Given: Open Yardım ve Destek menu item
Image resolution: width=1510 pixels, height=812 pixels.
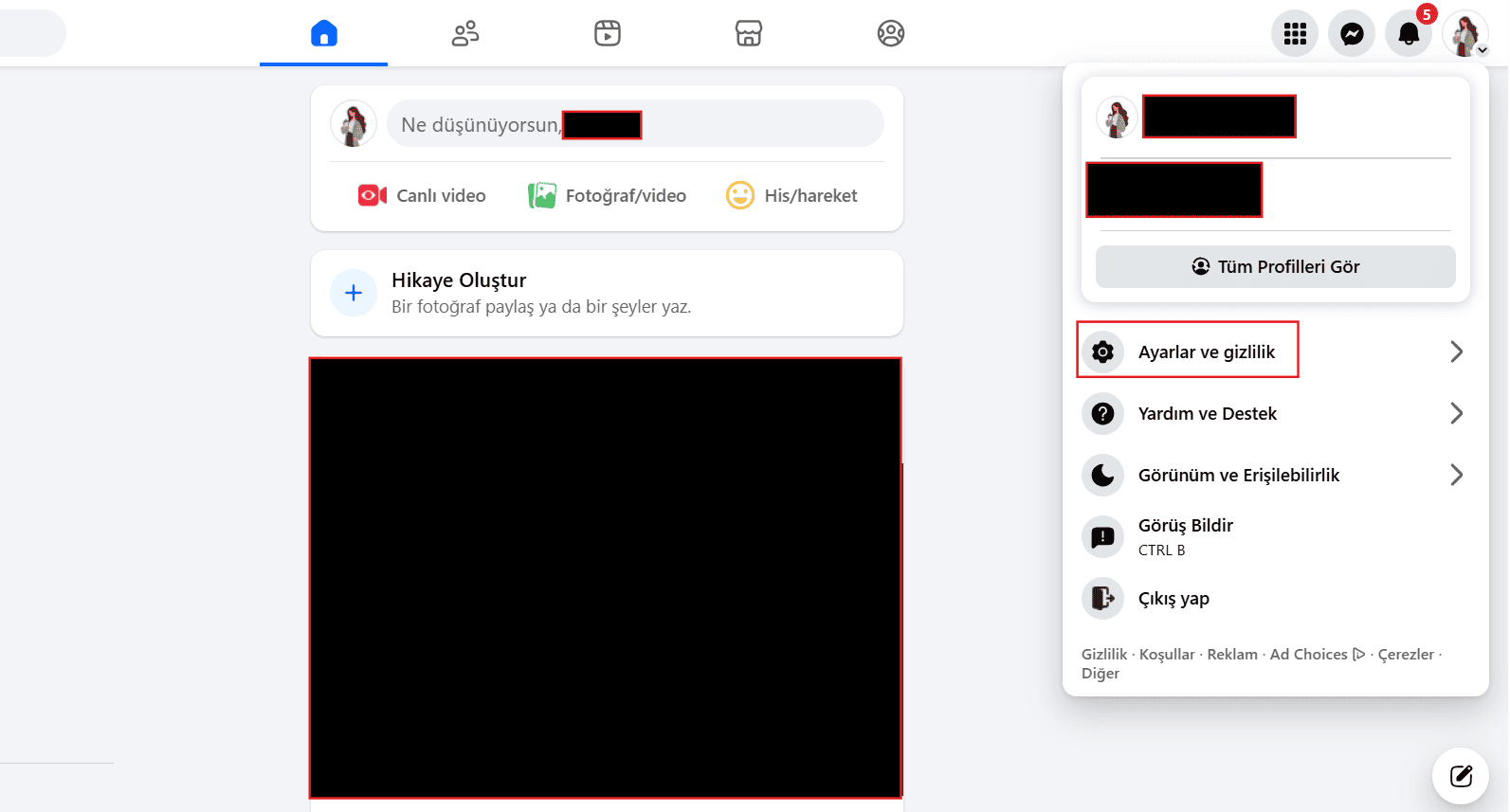Looking at the screenshot, I should (x=1276, y=413).
